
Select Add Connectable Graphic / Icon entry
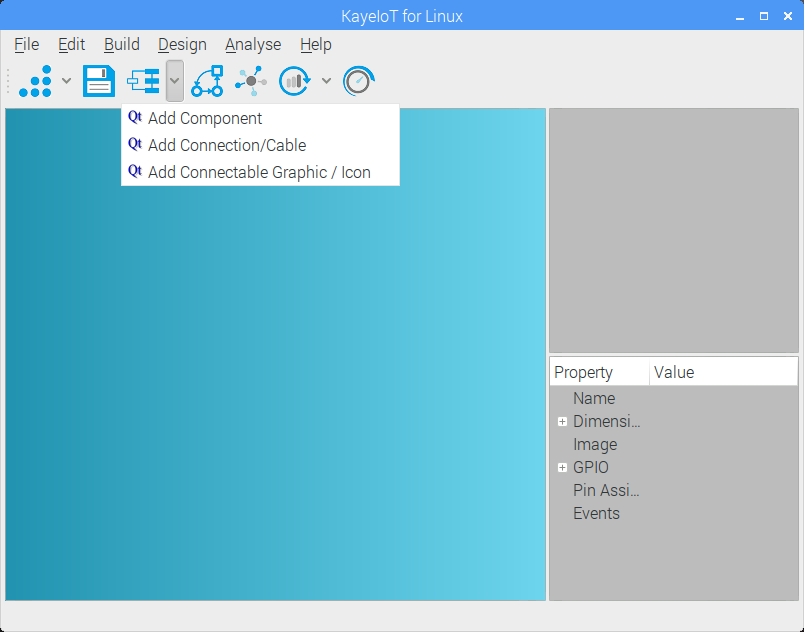click(260, 172)
